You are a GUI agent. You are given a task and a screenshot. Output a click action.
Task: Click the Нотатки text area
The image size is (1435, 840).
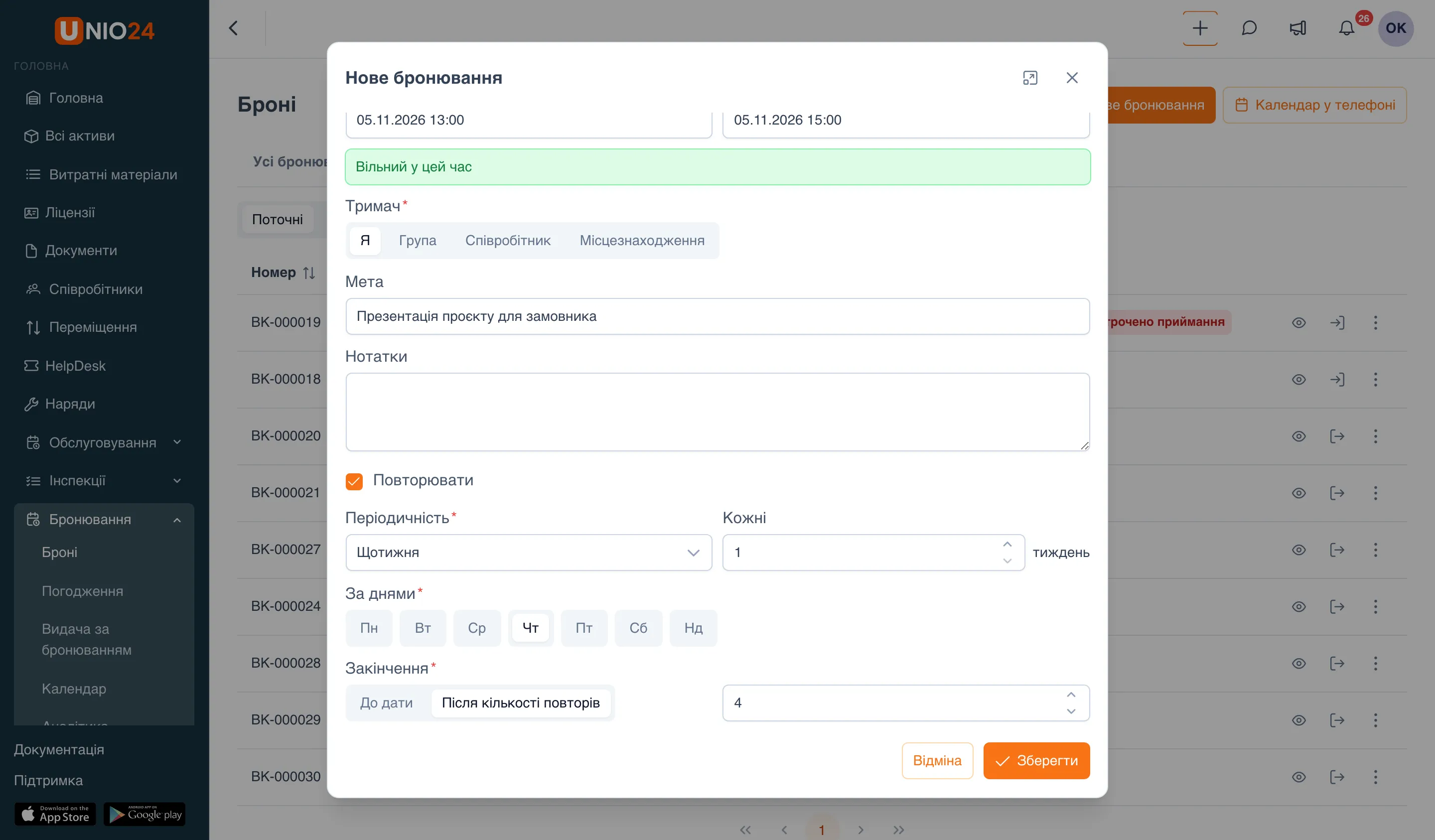click(717, 413)
